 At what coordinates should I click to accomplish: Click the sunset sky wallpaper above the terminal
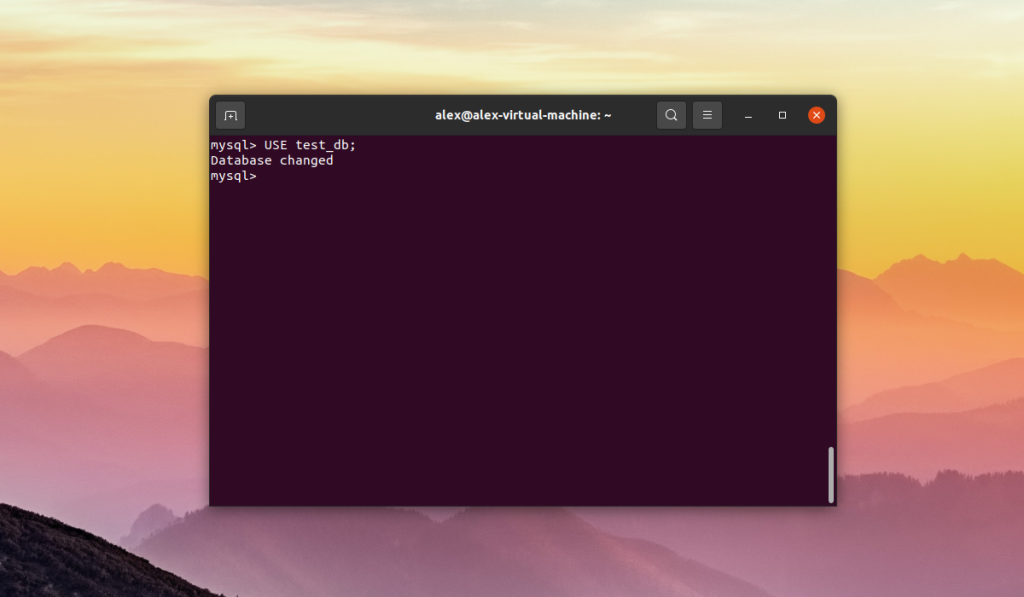[522, 46]
